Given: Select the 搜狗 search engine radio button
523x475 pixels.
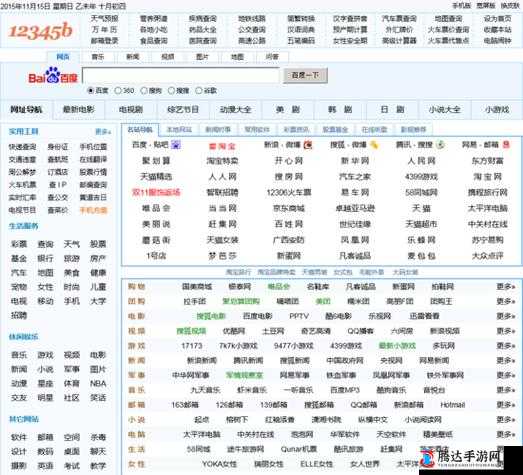Looking at the screenshot, I should 144,90.
